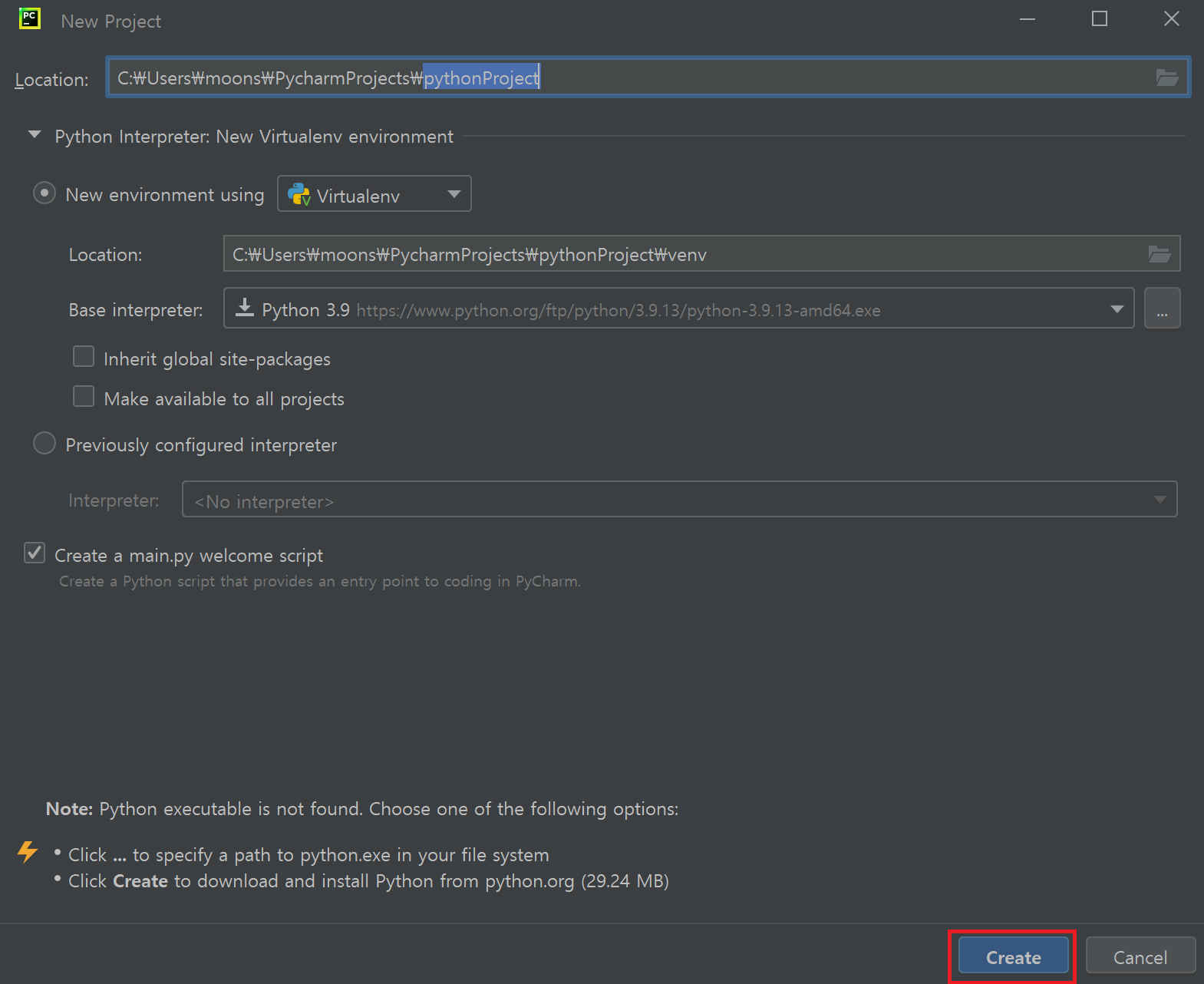1204x984 pixels.
Task: Browse folder for virtualenv Location field
Action: coord(1159,254)
